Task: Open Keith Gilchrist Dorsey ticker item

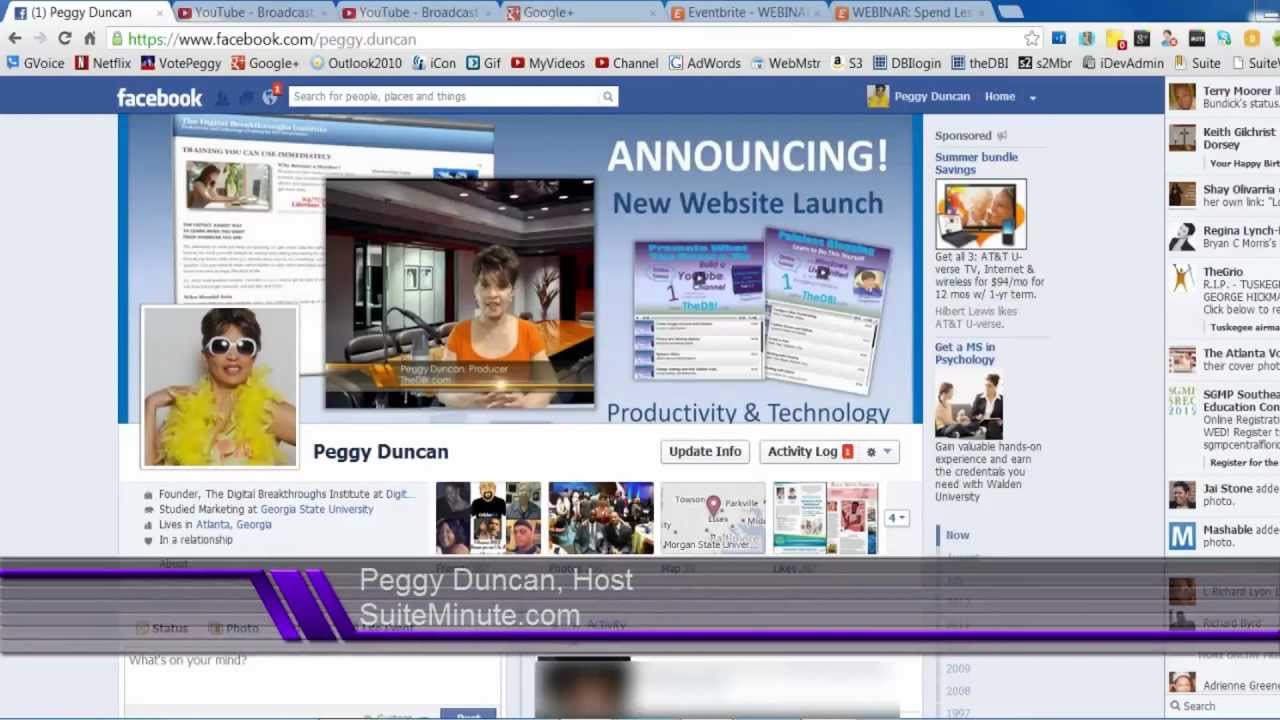Action: coord(1224,144)
